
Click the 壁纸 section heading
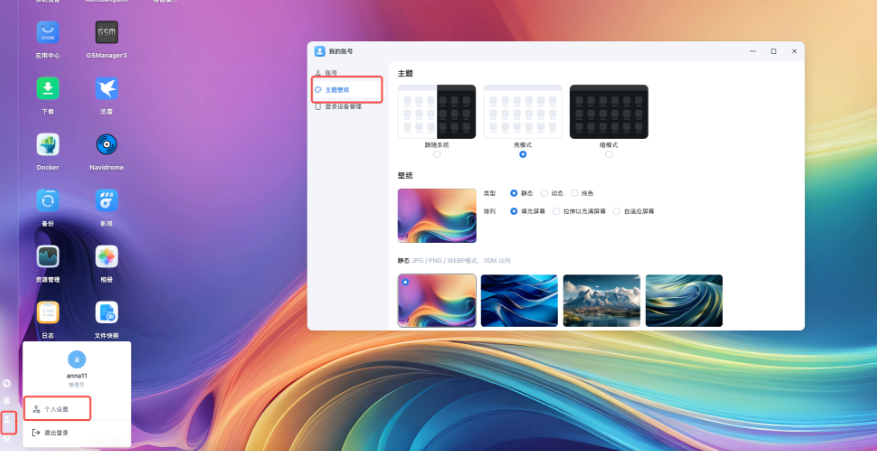[406, 176]
